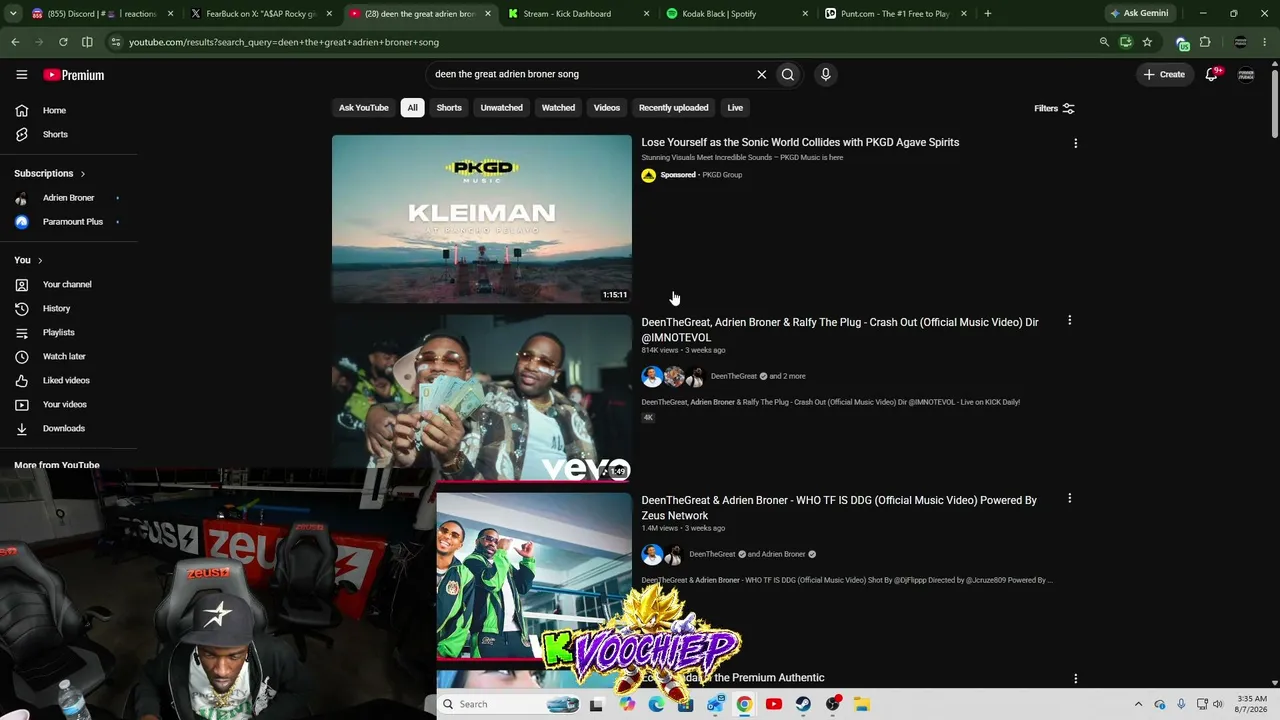Open Chrome tab search dropdown
1280x720 pixels.
(x=13, y=14)
